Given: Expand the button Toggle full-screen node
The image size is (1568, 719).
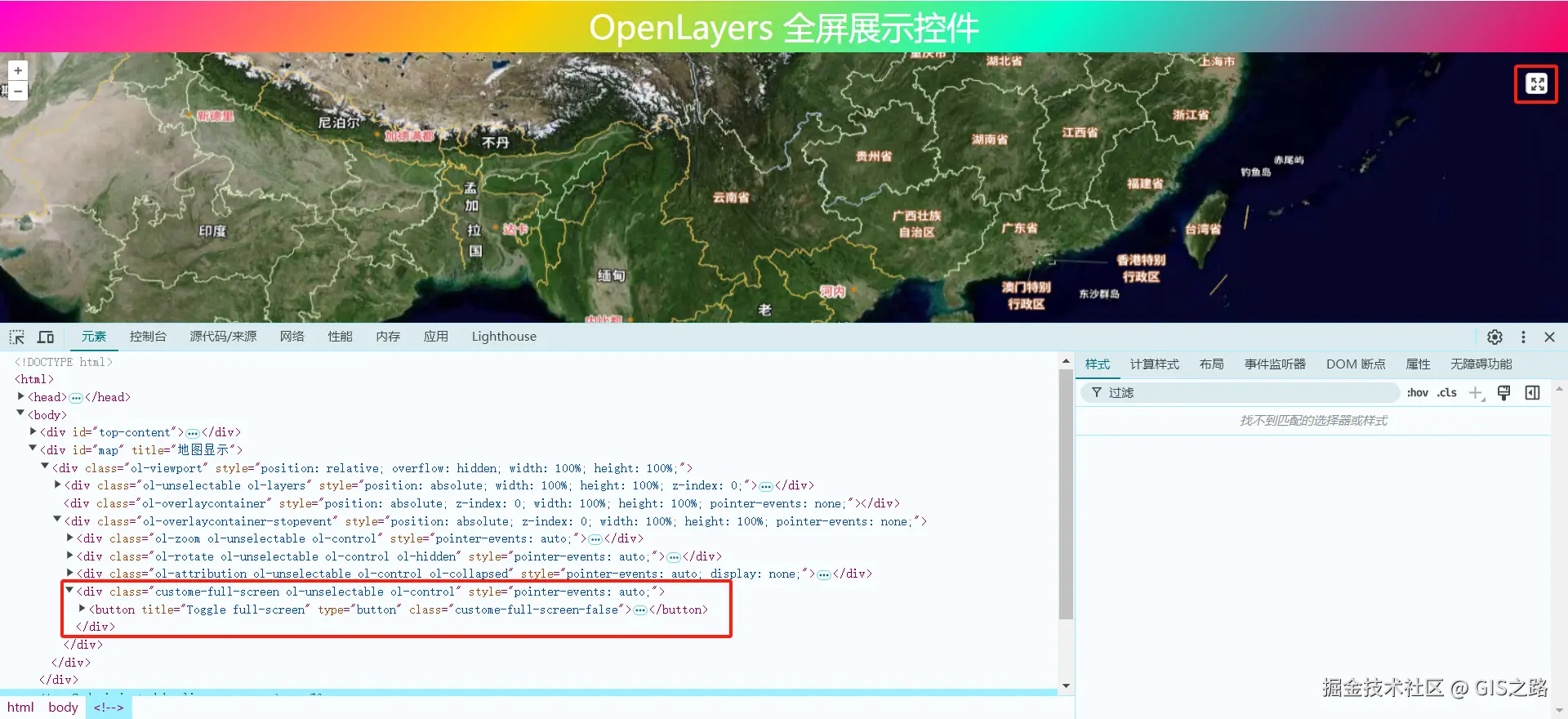Looking at the screenshot, I should point(82,609).
